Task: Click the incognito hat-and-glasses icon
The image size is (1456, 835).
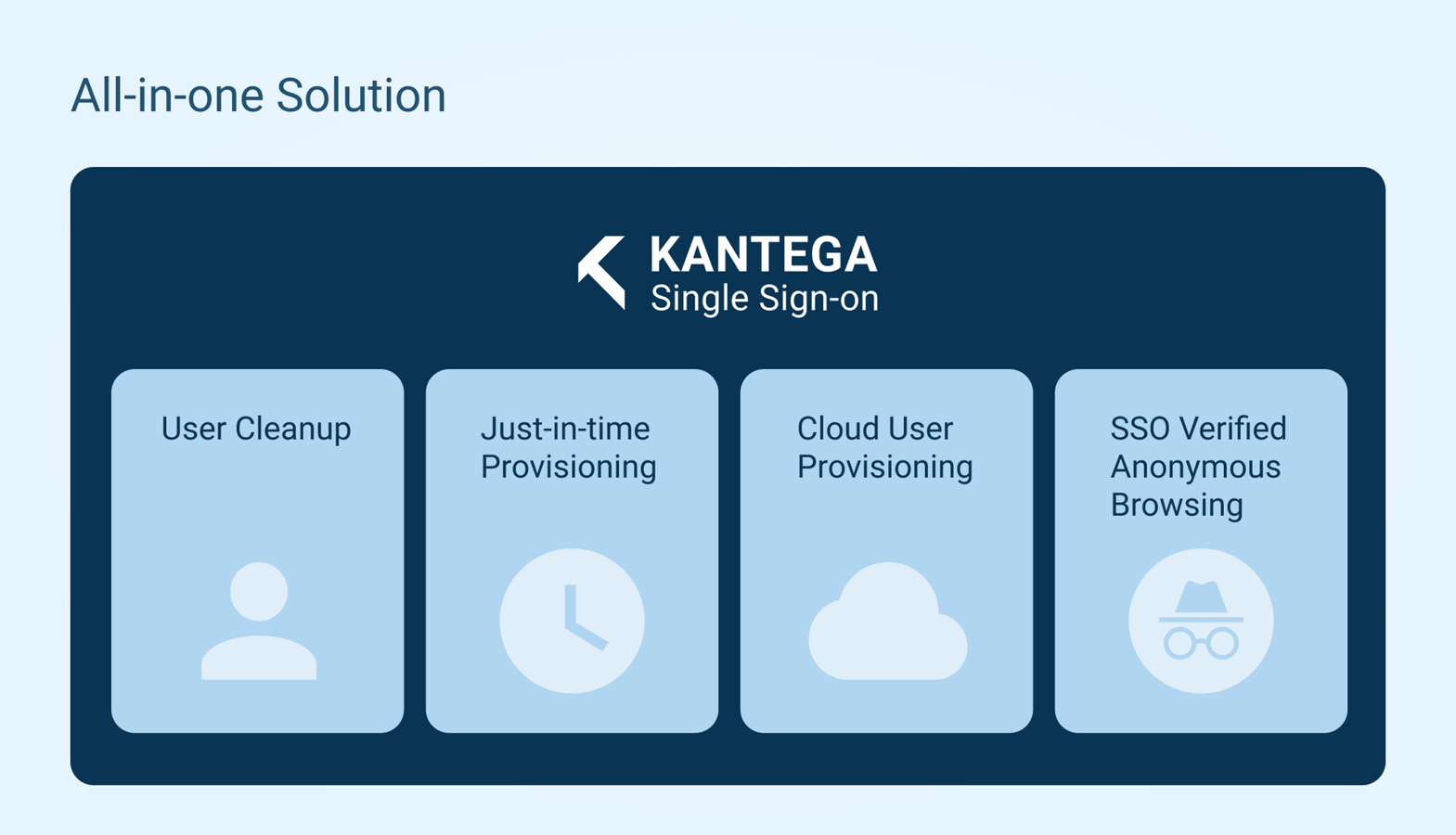Action: point(1201,621)
